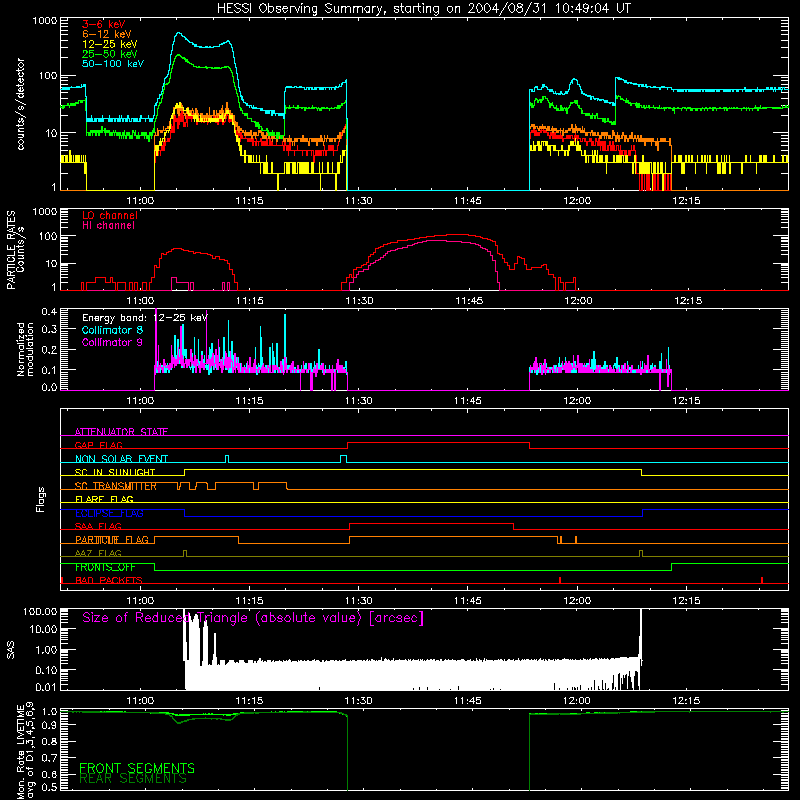Click the ATTENUATOR STATE flag label

pos(121,432)
